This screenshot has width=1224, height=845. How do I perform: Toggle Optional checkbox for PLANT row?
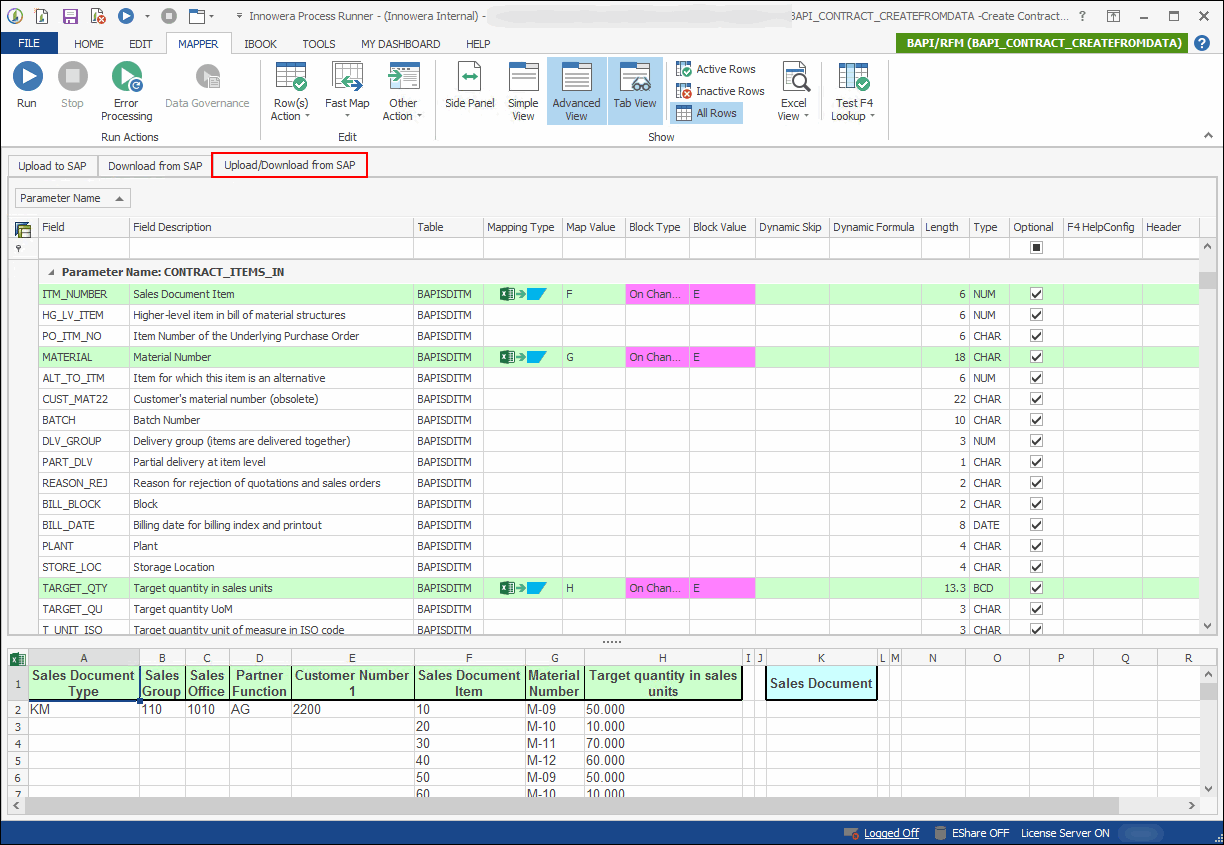coord(1036,546)
